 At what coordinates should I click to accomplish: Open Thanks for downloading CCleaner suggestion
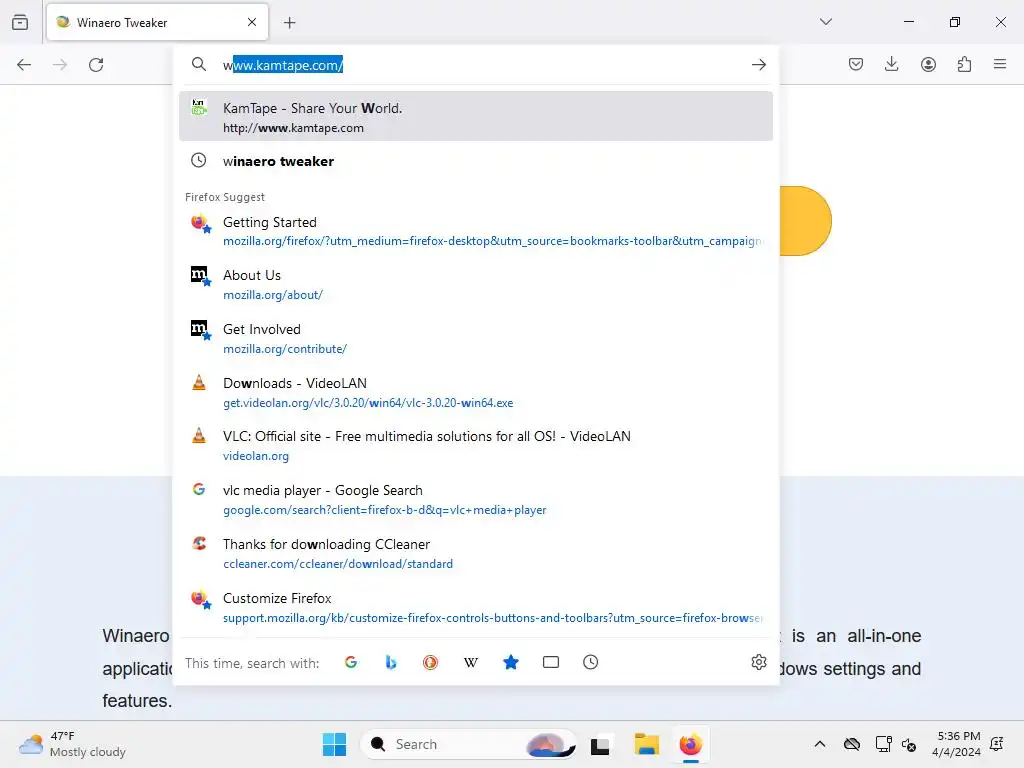(475, 554)
